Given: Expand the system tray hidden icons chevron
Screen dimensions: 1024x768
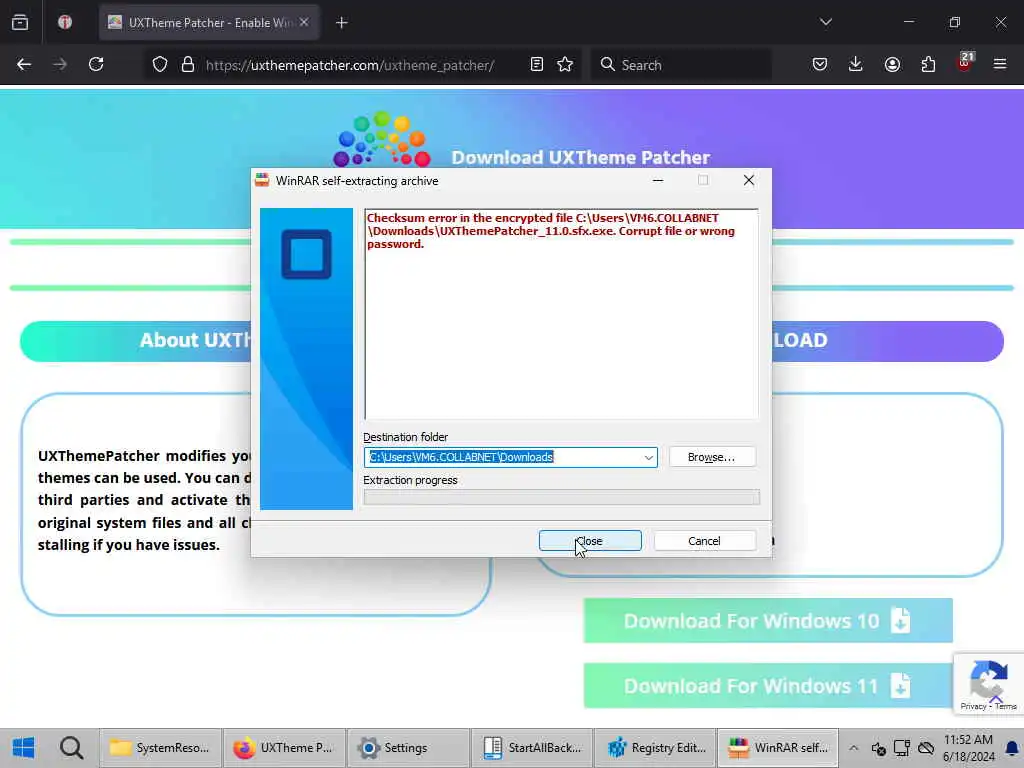Looking at the screenshot, I should (854, 748).
